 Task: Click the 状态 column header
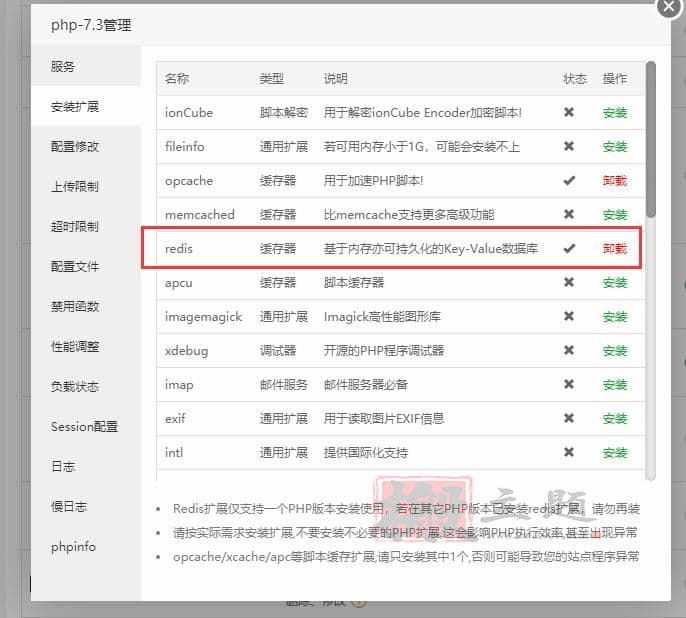[575, 79]
